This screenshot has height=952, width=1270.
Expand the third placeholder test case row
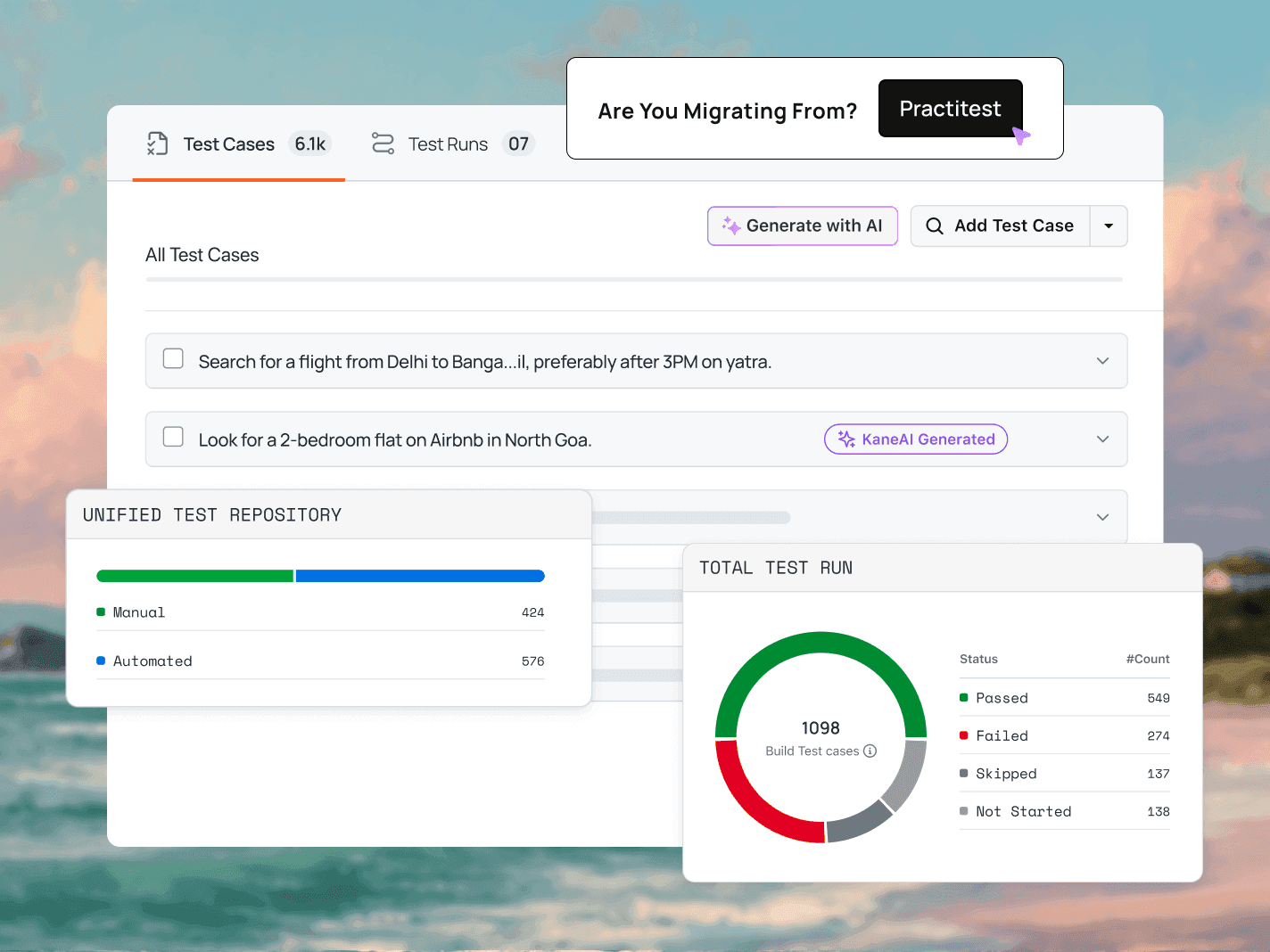click(1102, 517)
